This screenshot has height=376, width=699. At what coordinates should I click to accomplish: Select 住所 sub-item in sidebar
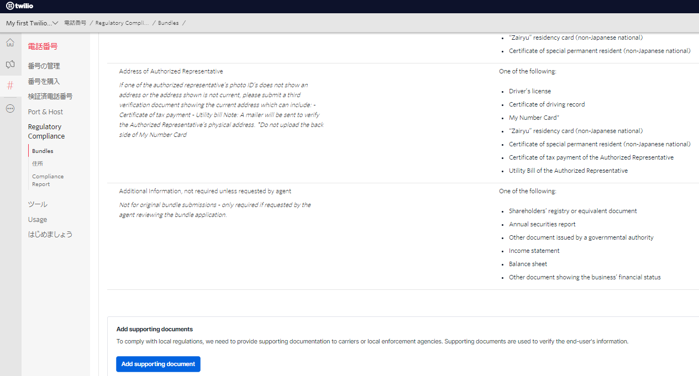click(37, 164)
